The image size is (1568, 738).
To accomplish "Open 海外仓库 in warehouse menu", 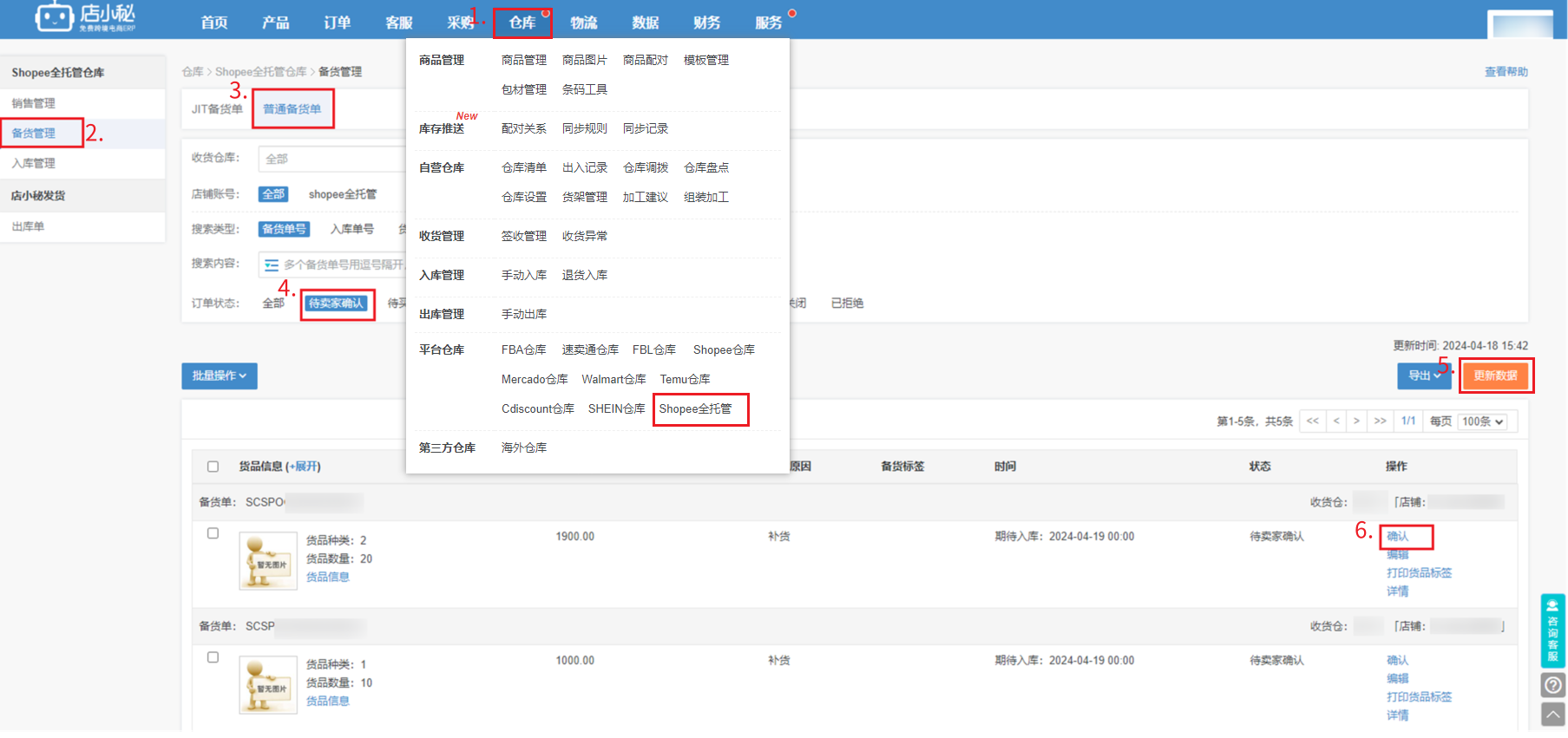I will [524, 447].
